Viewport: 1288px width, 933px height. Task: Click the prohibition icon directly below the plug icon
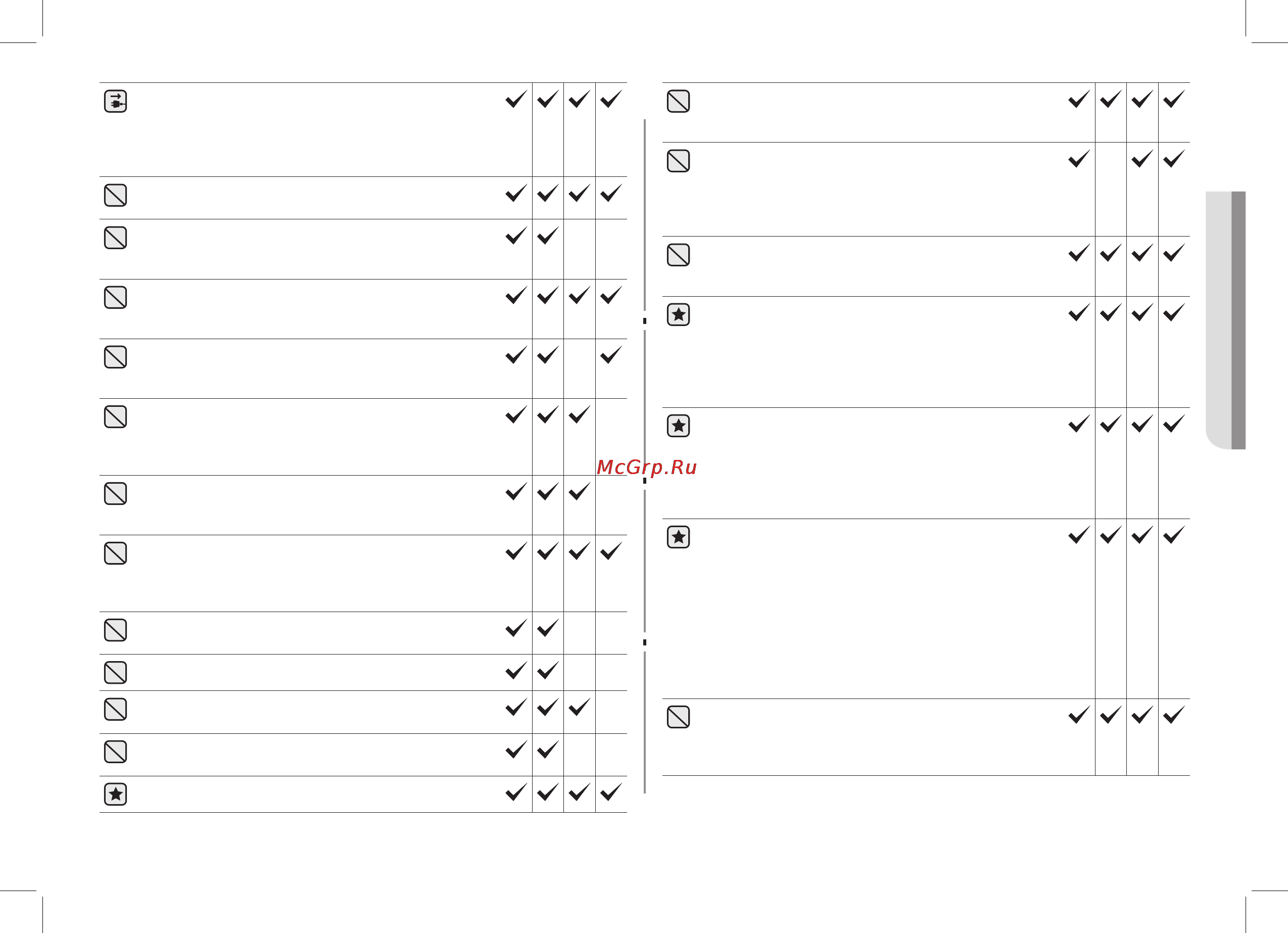[x=115, y=195]
